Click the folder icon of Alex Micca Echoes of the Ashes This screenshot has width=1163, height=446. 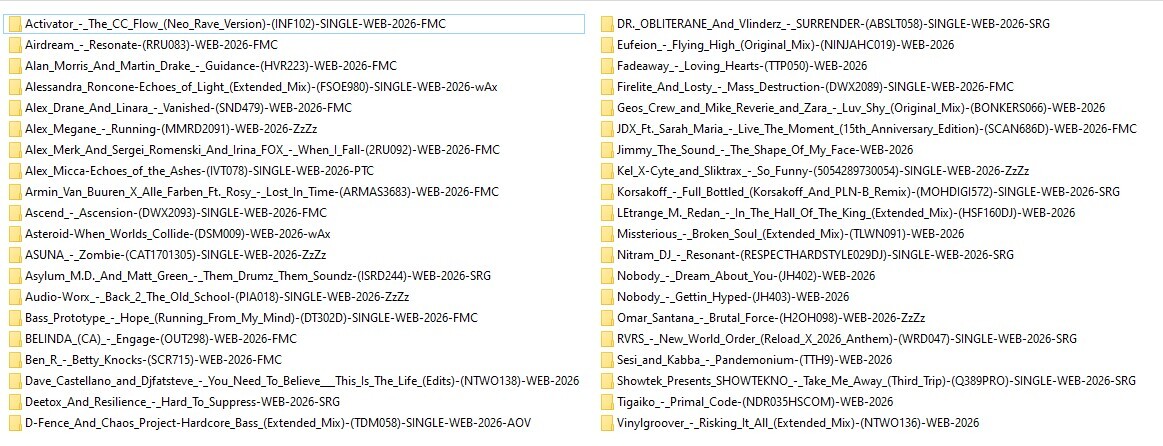point(16,171)
